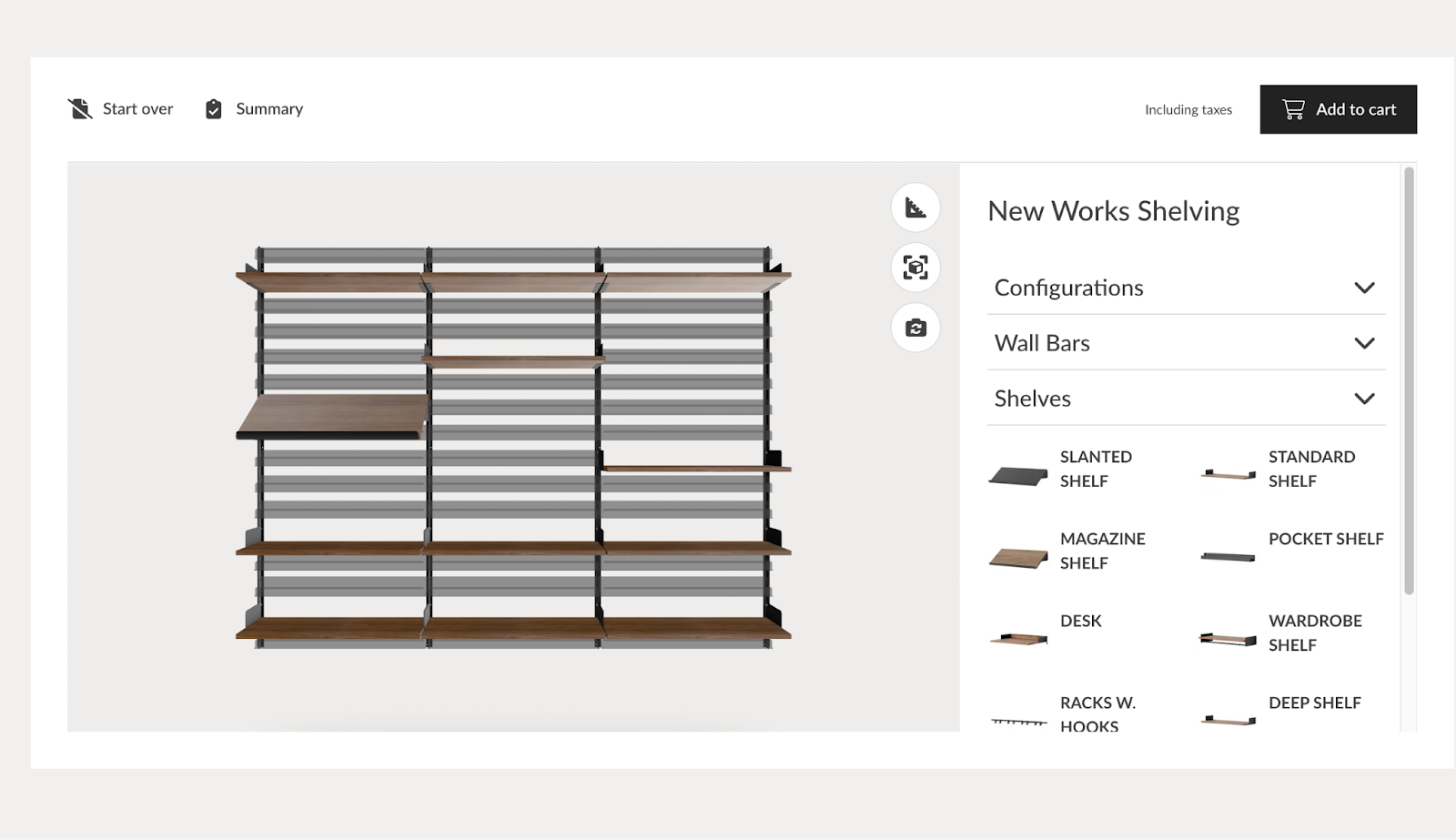Click the shopping cart icon
This screenshot has height=840, width=1456.
1292,108
